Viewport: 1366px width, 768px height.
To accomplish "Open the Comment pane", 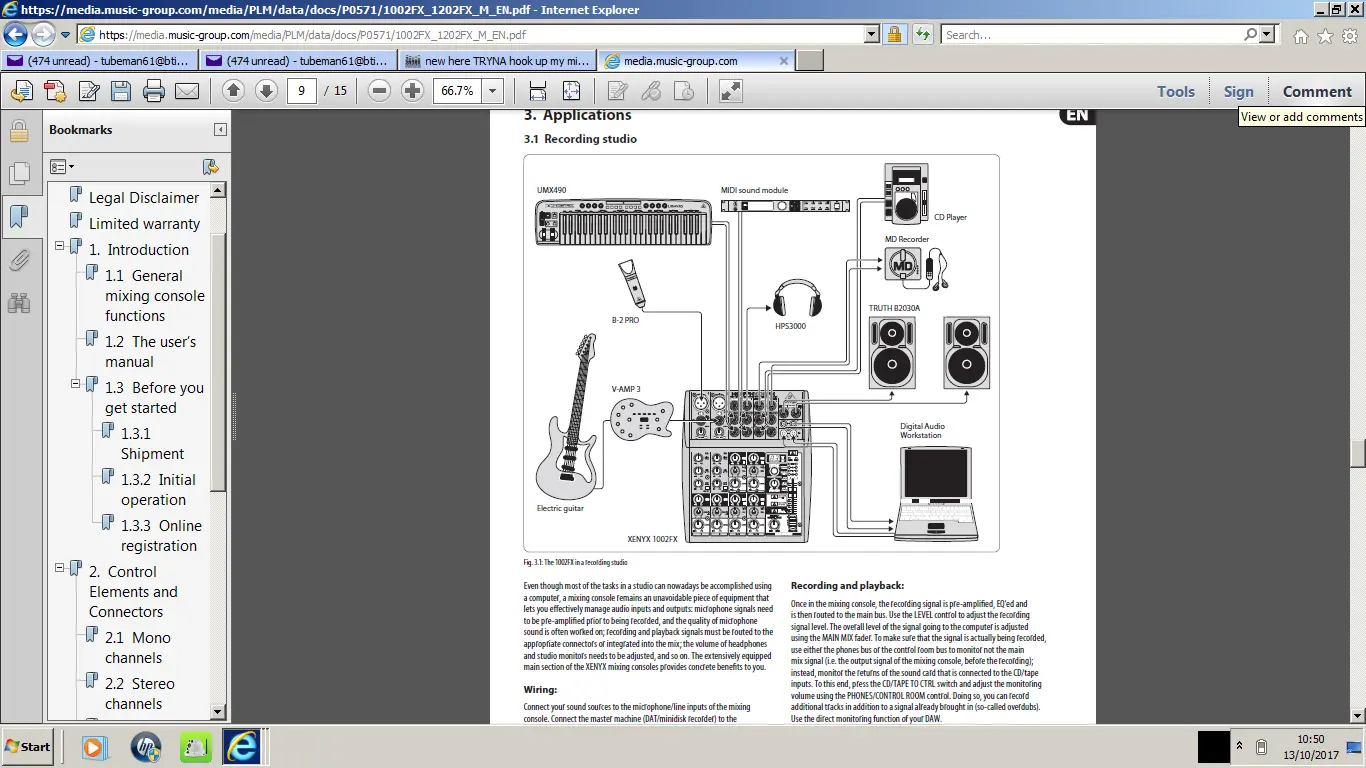I will pos(1317,91).
